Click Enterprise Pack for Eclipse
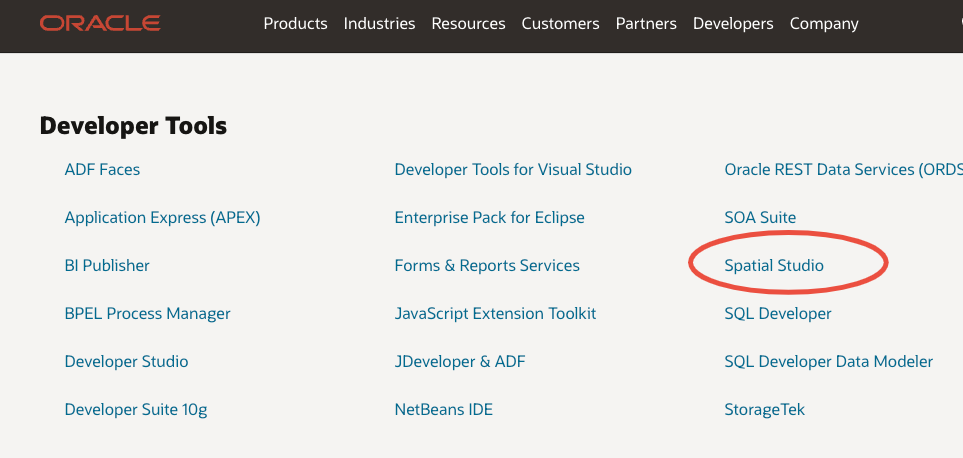 tap(489, 218)
